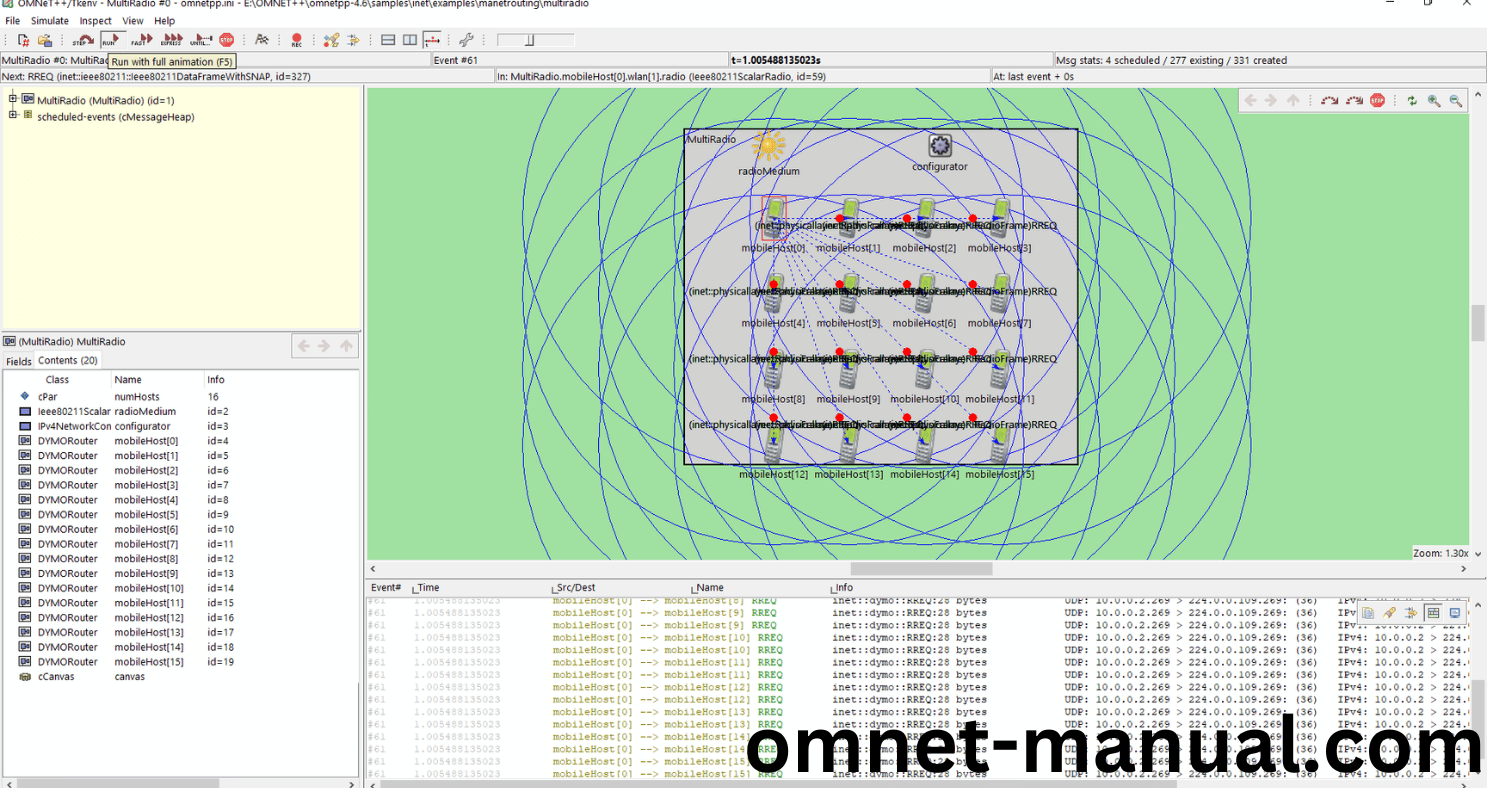Click the Run UNTIL toolbar icon
1487x788 pixels.
[200, 40]
